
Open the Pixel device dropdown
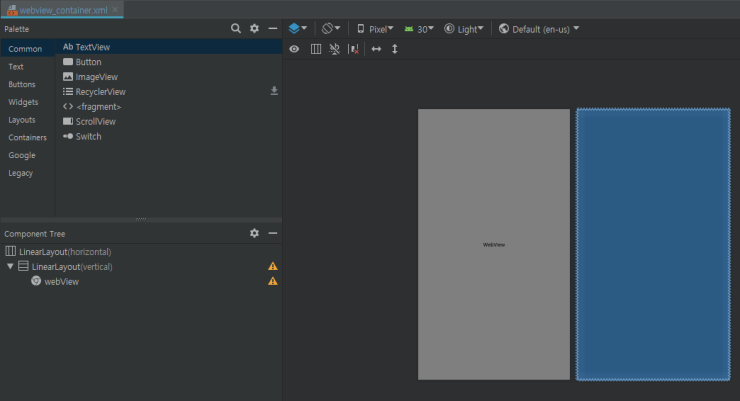(x=375, y=29)
